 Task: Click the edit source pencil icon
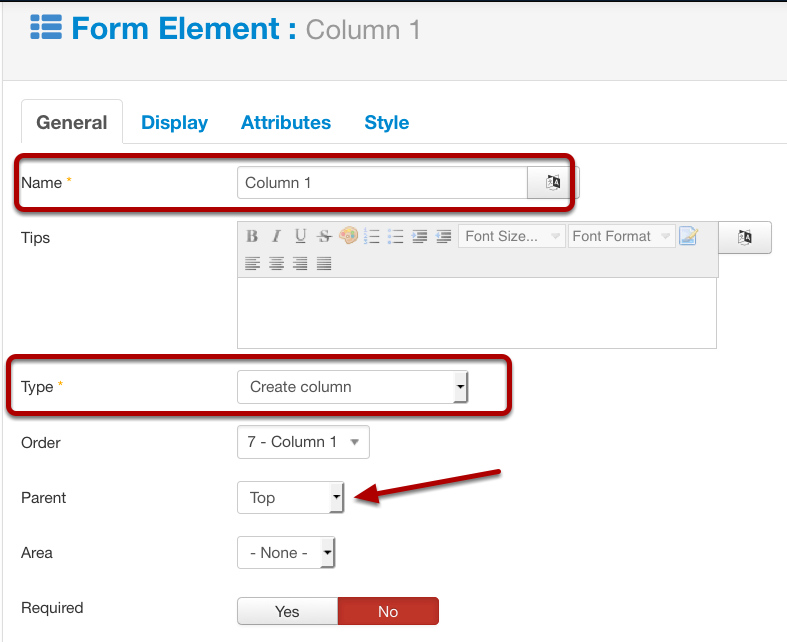[688, 235]
